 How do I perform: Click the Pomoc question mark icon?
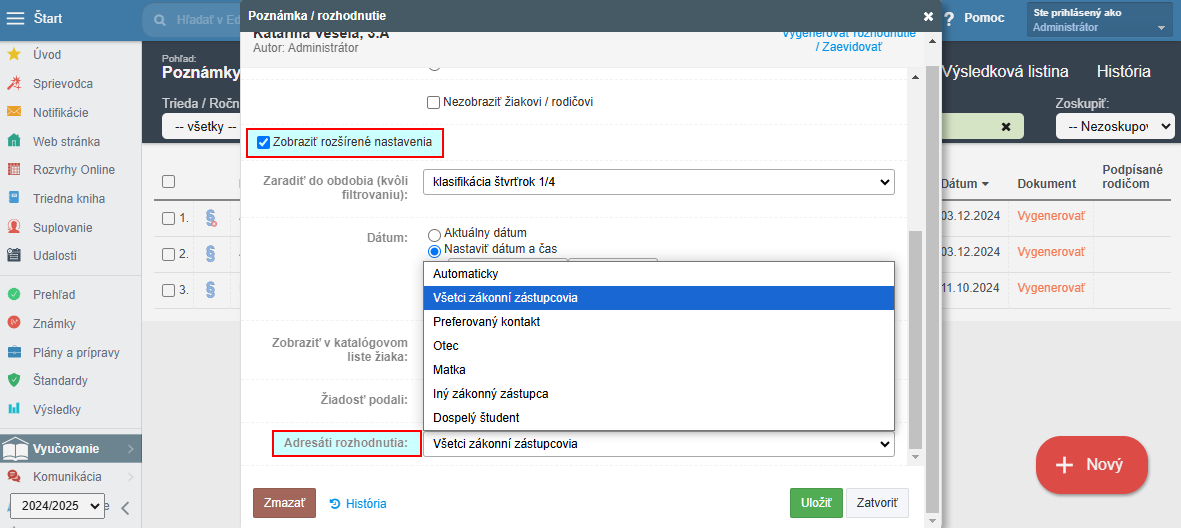[x=948, y=18]
